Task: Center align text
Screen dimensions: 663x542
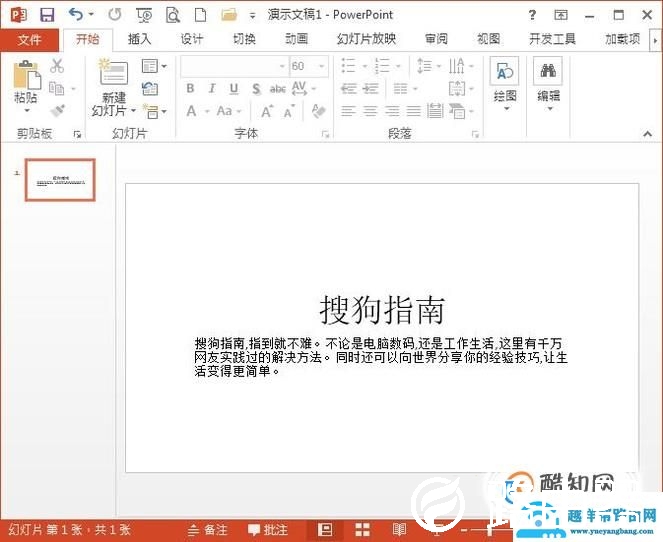Action: pos(370,111)
